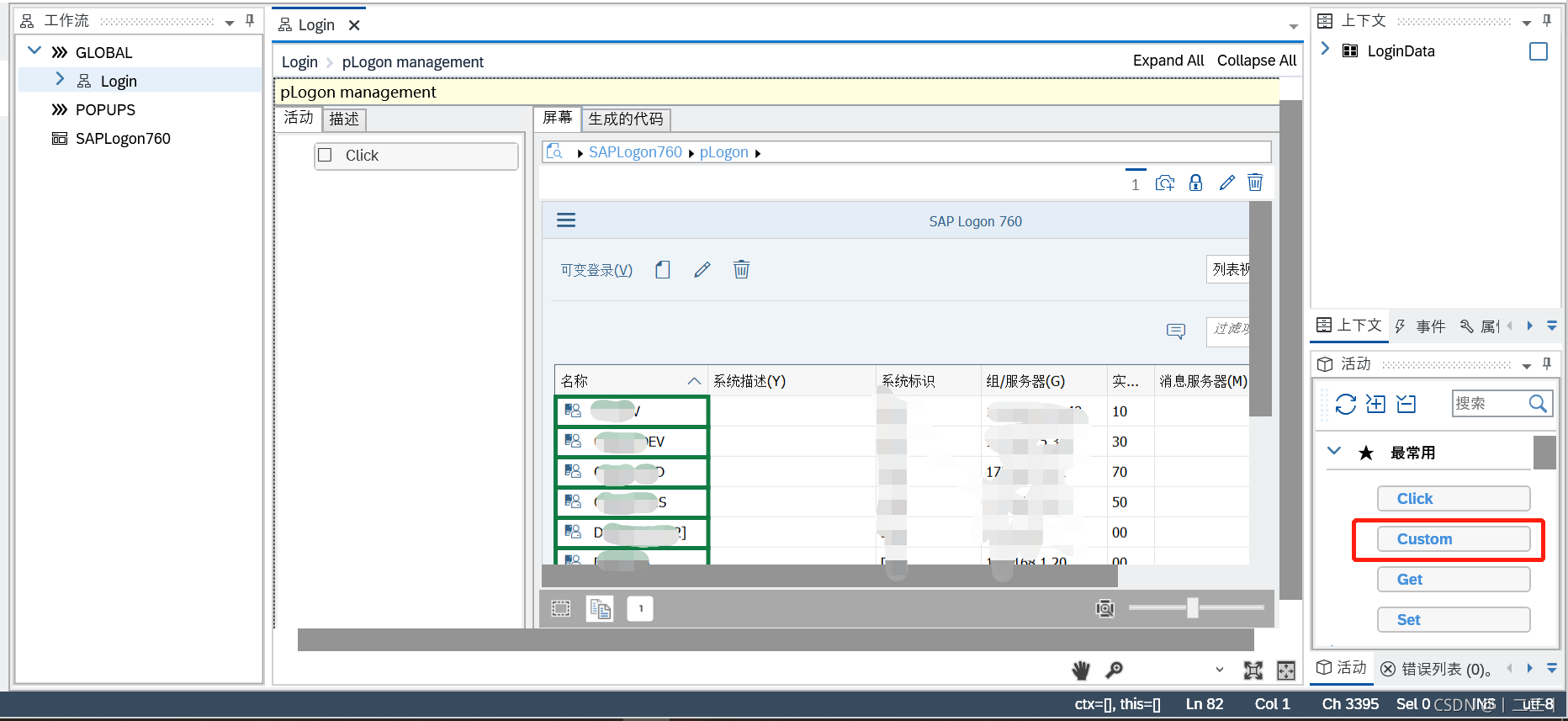Open the document tabs dropdown arrow

pos(1294,27)
